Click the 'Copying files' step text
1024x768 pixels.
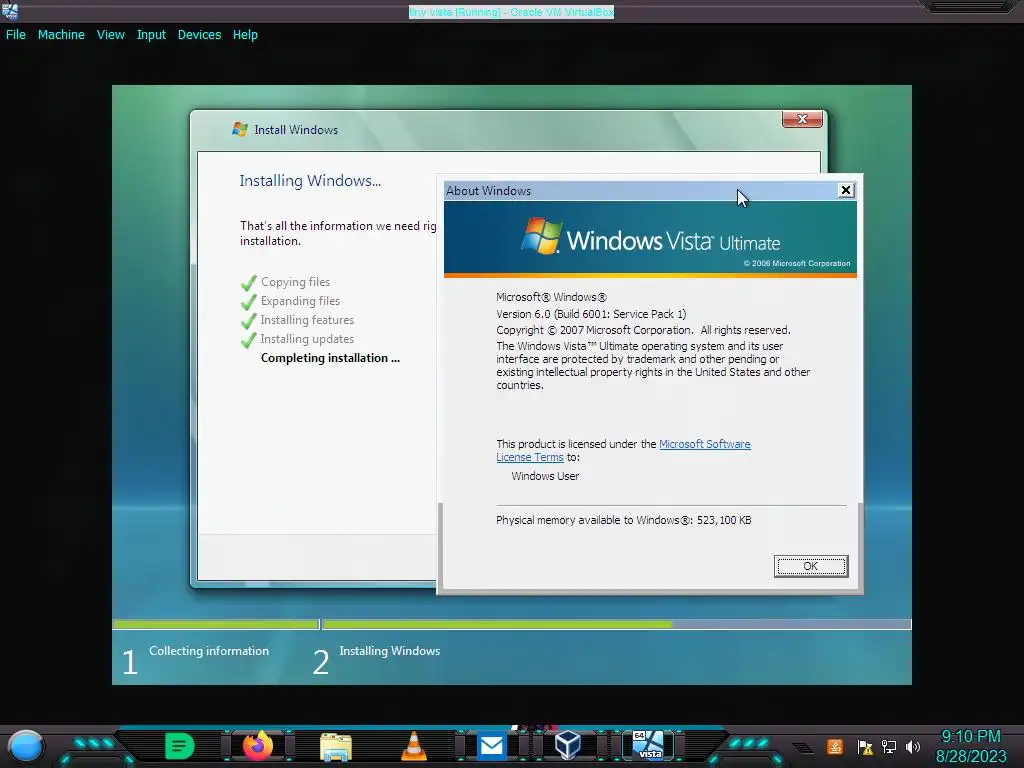tap(295, 282)
